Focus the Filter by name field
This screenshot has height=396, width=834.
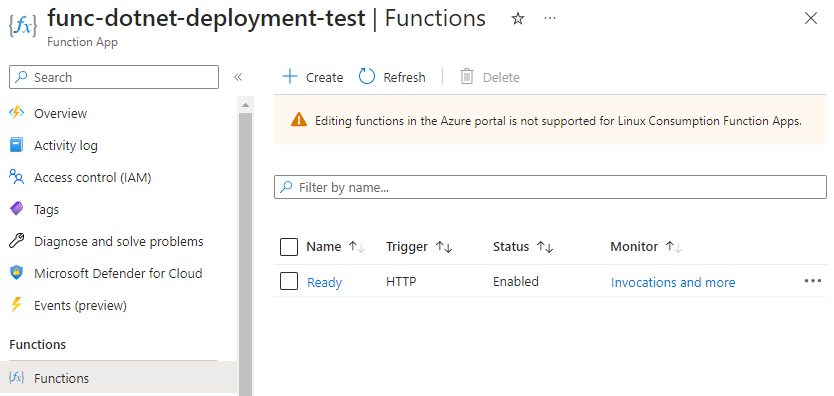click(551, 187)
